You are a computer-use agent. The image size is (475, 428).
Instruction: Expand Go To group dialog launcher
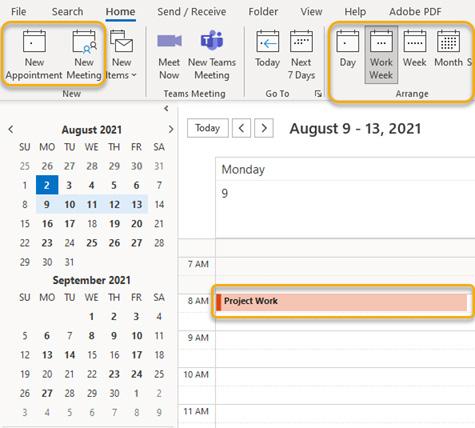pyautogui.click(x=318, y=94)
